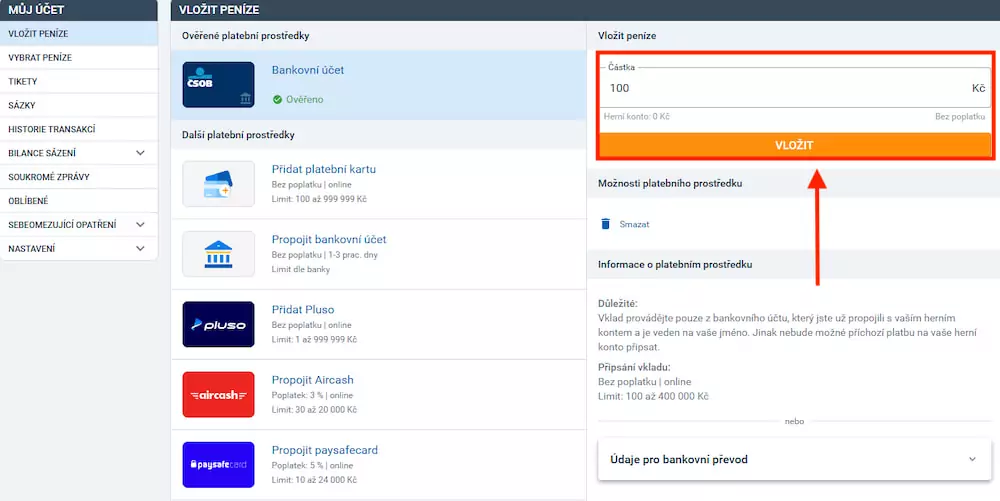Click 'Limit: 10 až 24 000 Kč' text
This screenshot has width=1000, height=501.
(314, 479)
